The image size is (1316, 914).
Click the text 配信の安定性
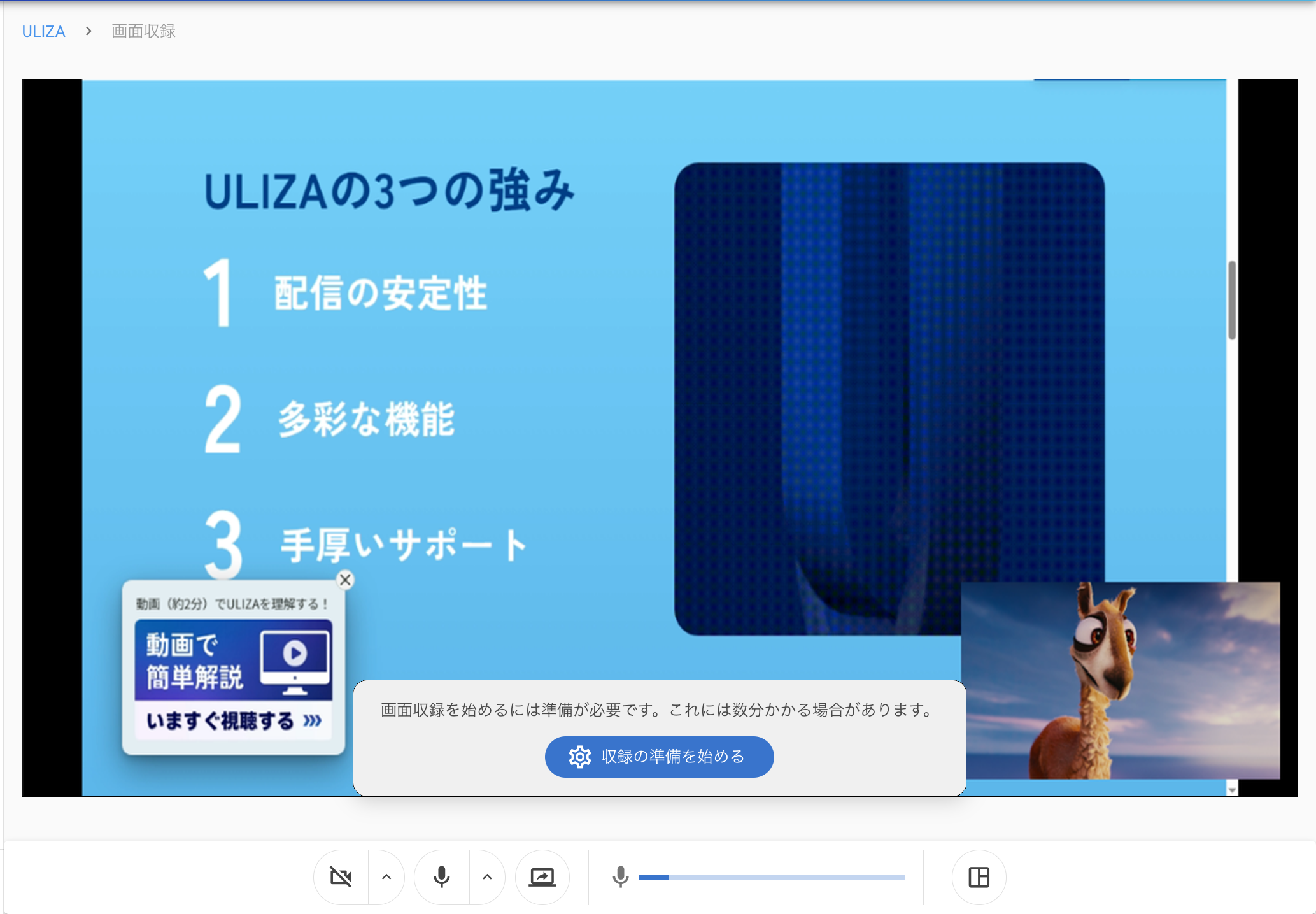[381, 293]
